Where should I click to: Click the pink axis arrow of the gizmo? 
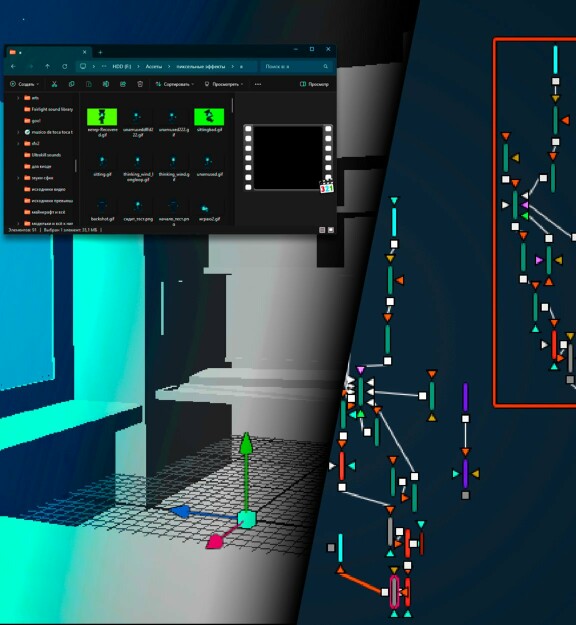(x=215, y=542)
